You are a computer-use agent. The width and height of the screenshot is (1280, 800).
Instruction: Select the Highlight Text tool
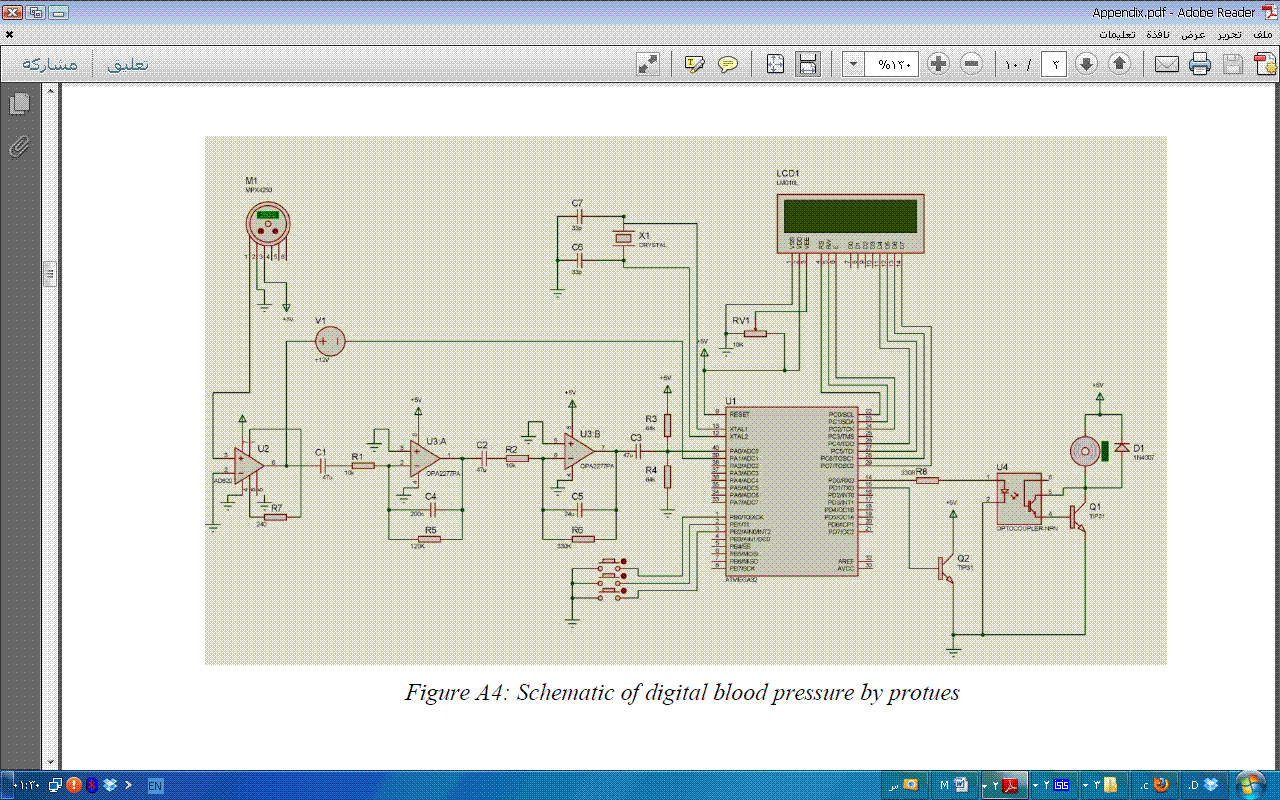(x=694, y=64)
